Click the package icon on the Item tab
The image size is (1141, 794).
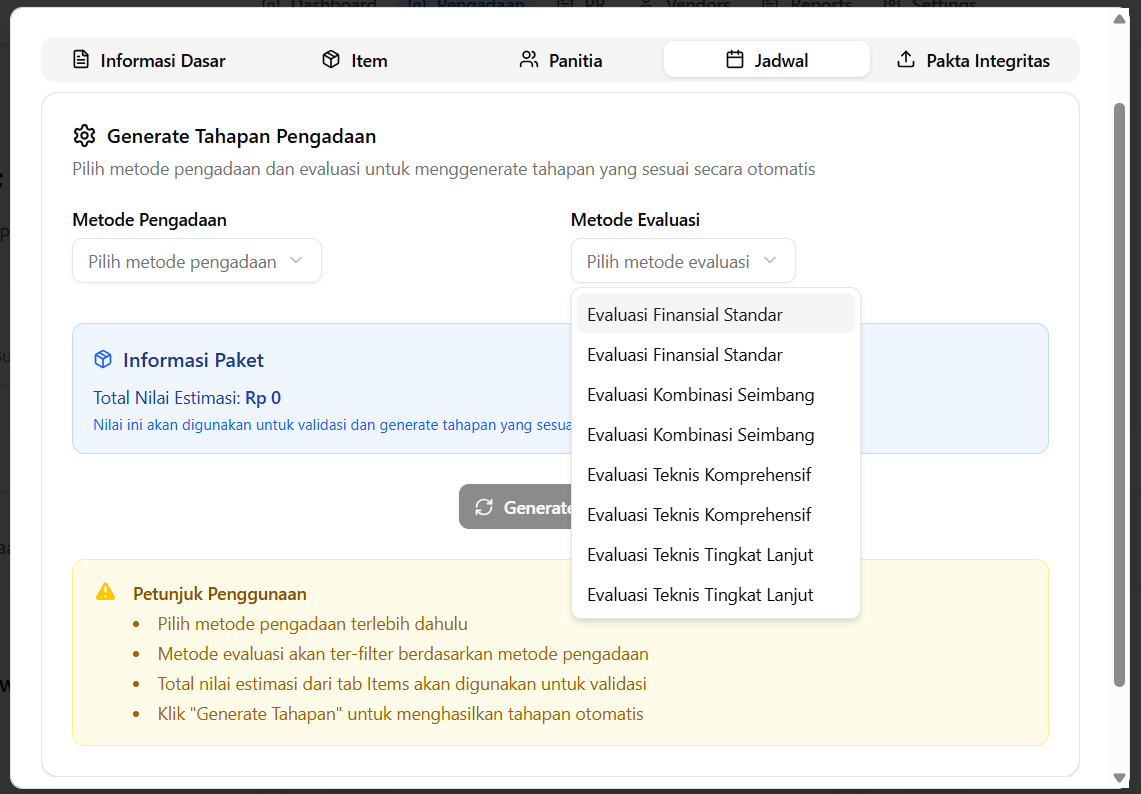[x=330, y=59]
